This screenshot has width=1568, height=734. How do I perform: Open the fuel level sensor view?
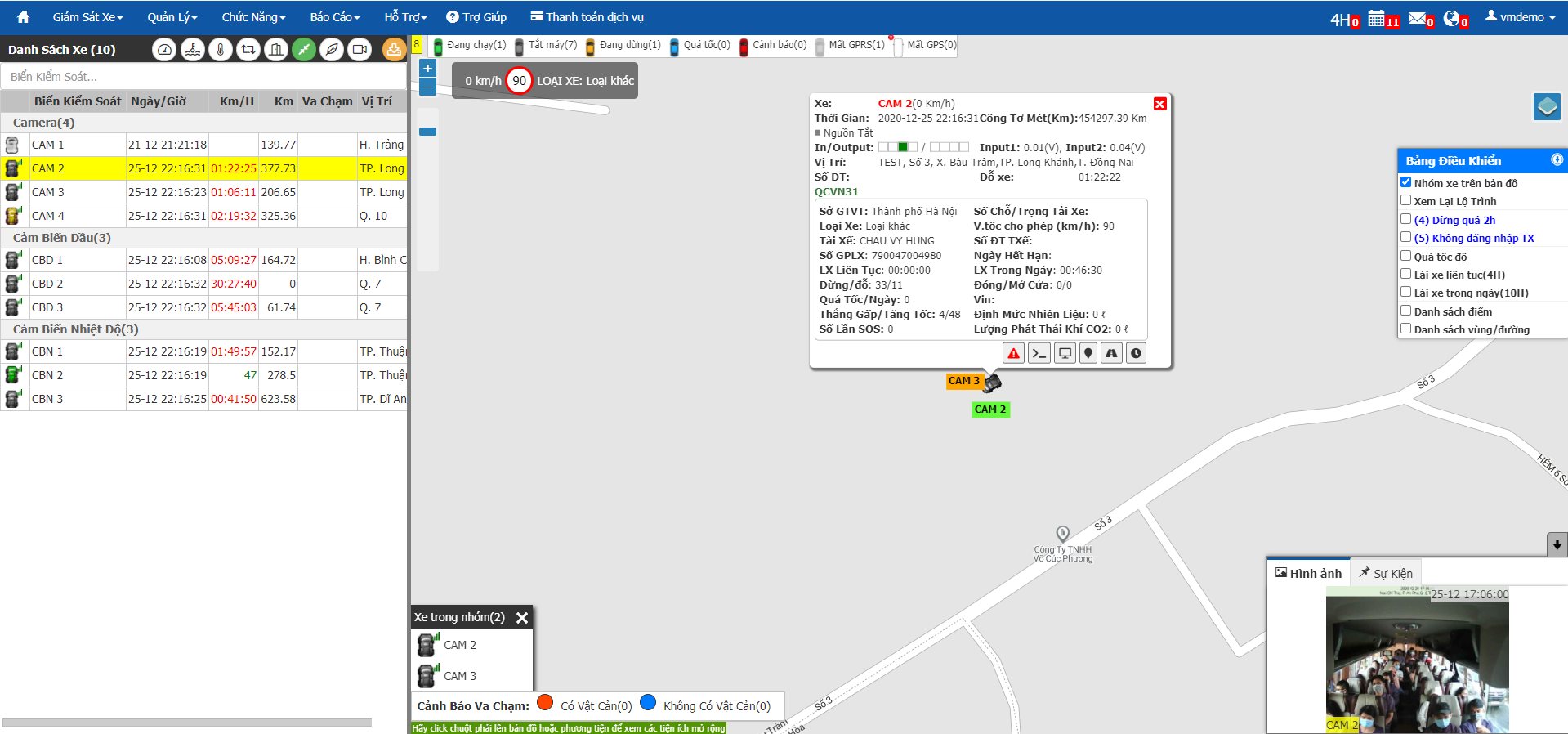pos(193,50)
